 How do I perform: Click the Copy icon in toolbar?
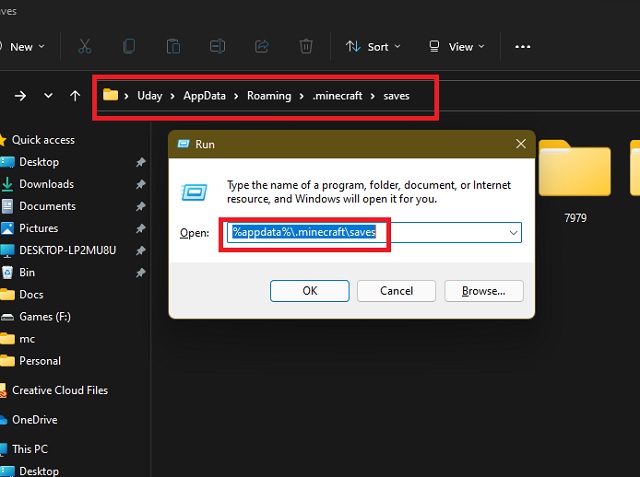point(129,46)
